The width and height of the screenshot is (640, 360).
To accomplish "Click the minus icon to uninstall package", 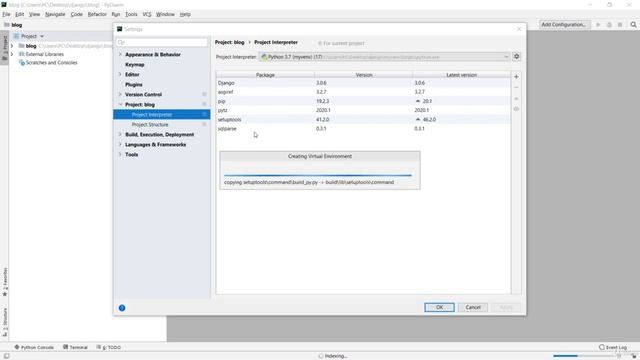I will (x=516, y=87).
